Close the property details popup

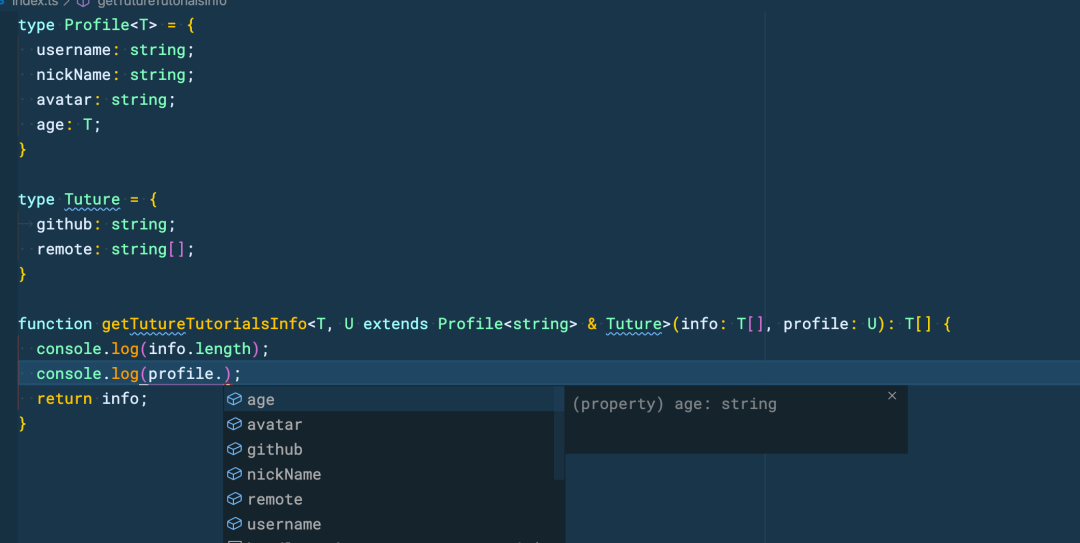pyautogui.click(x=892, y=396)
